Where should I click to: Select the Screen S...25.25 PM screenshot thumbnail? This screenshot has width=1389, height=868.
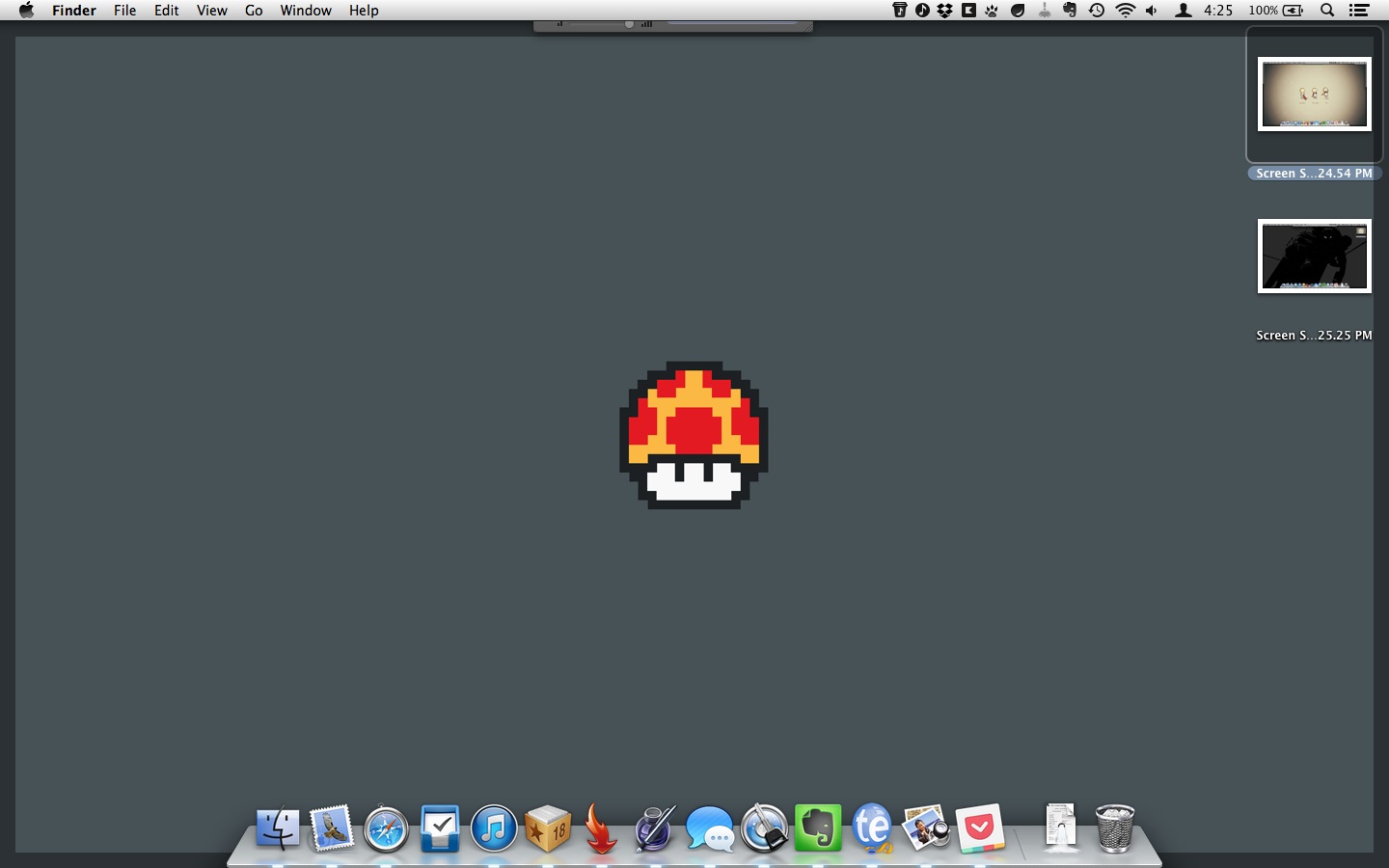1314,256
